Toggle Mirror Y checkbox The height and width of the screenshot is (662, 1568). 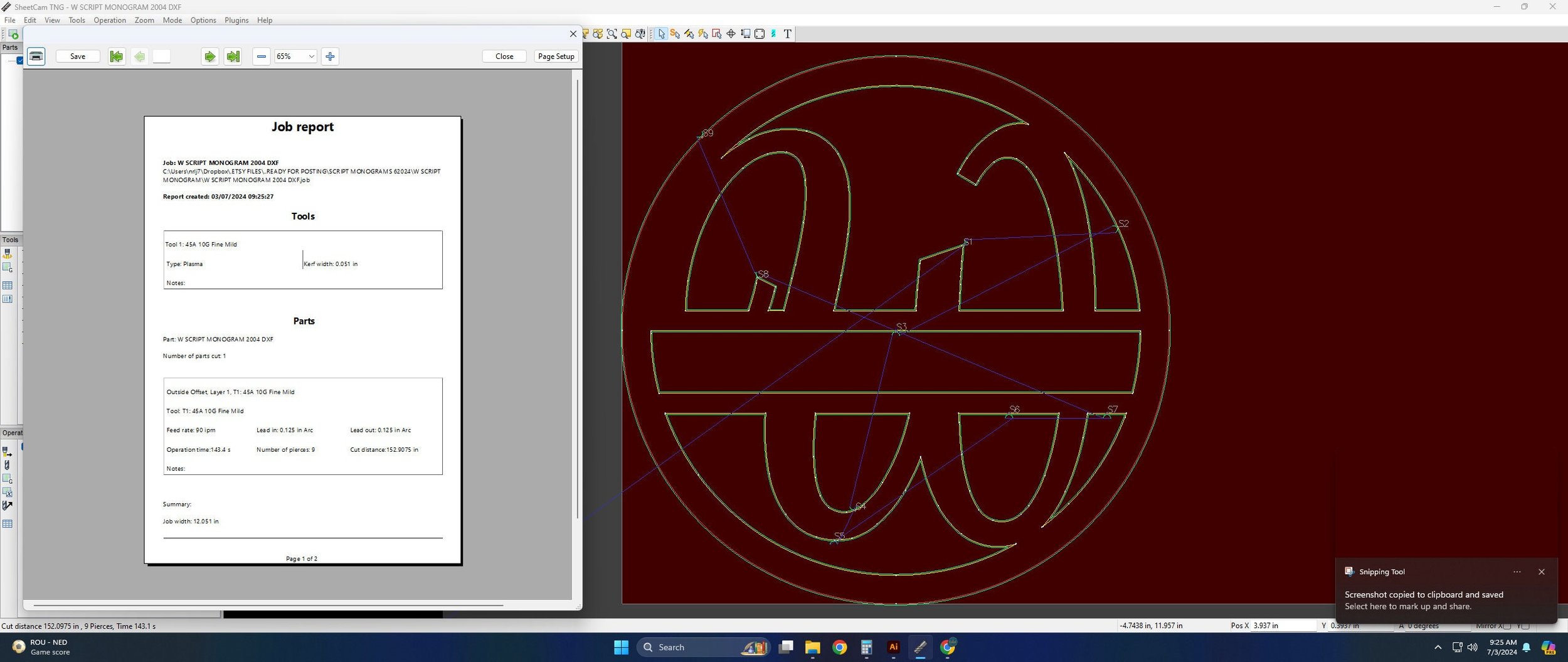(x=1525, y=626)
